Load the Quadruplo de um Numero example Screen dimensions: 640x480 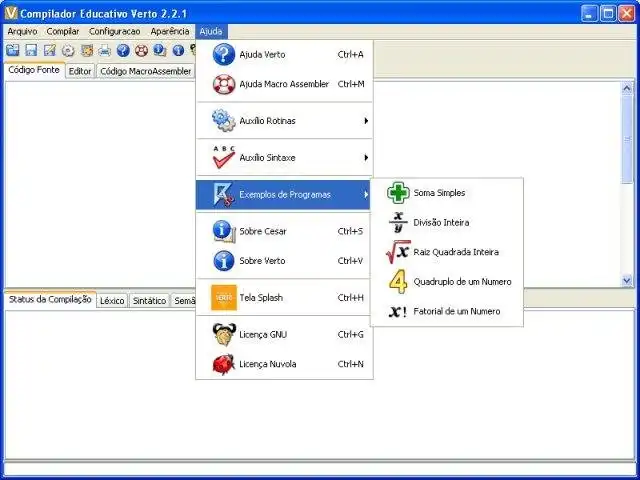(447, 282)
